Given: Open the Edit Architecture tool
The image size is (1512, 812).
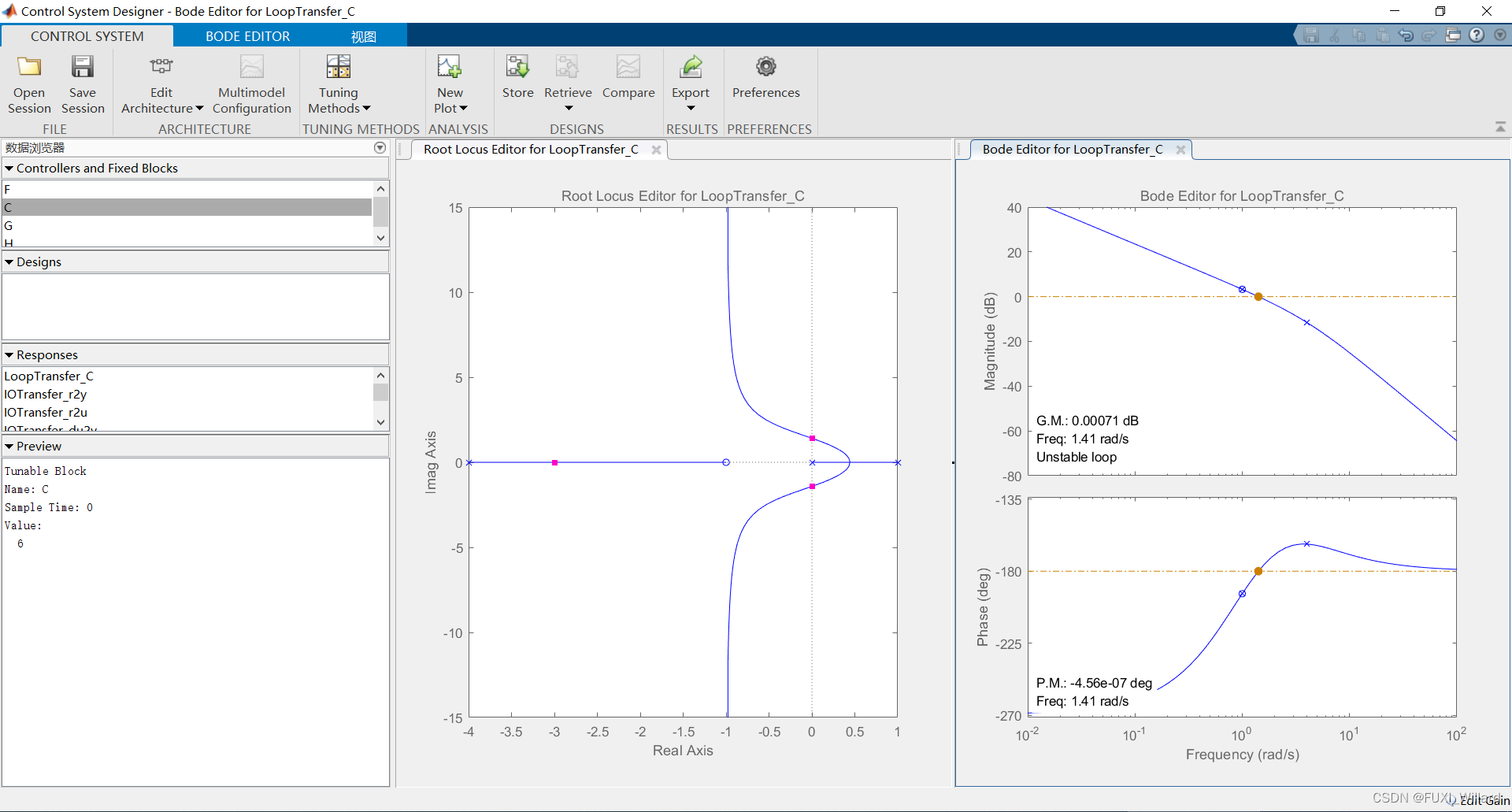Looking at the screenshot, I should coord(161,84).
